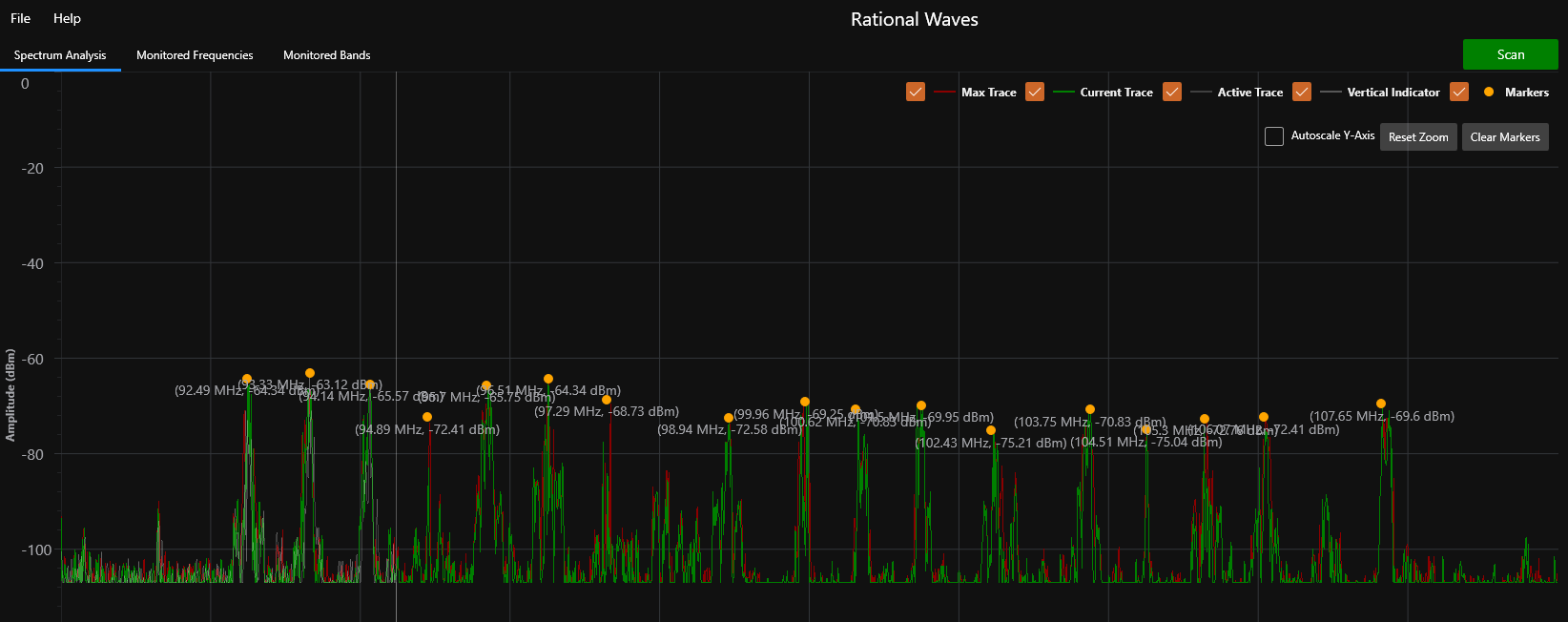Select the 107.65 MHz peak marker dot

pos(1381,404)
